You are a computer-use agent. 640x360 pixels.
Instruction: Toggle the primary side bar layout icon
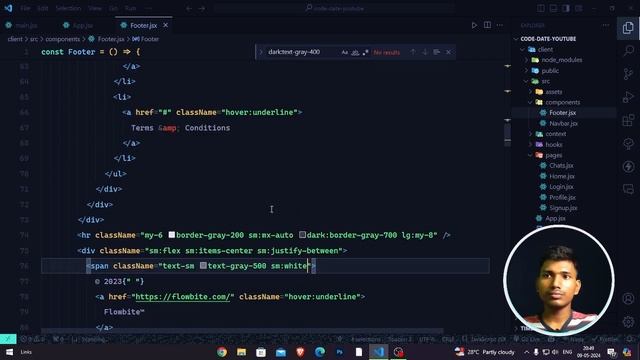pos(541,8)
